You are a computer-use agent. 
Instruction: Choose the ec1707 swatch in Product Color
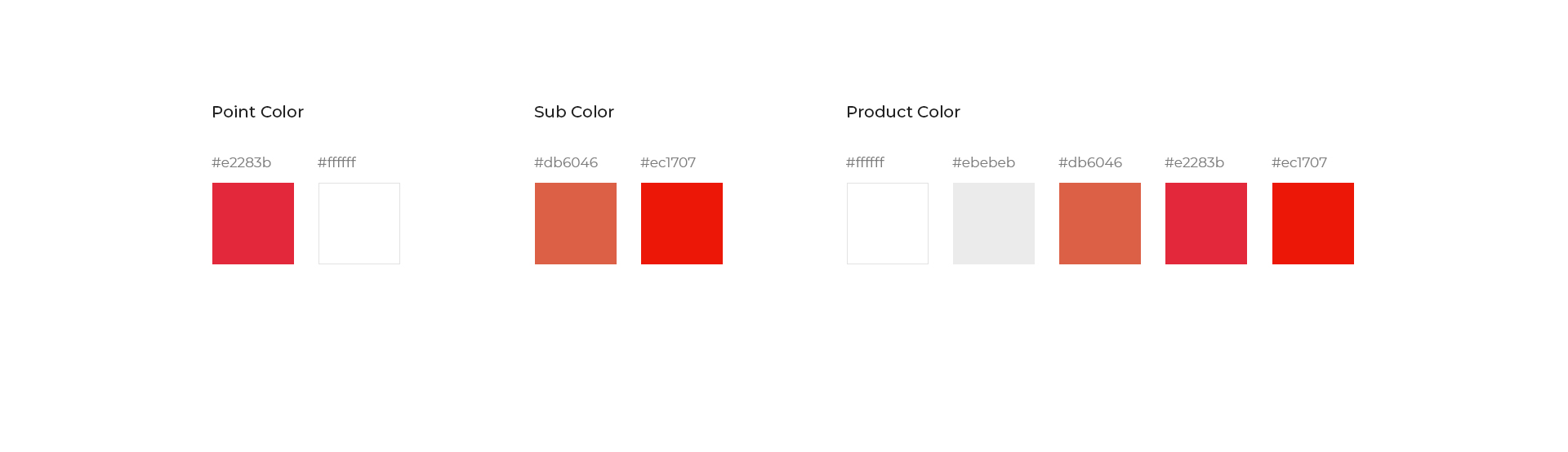click(1313, 224)
